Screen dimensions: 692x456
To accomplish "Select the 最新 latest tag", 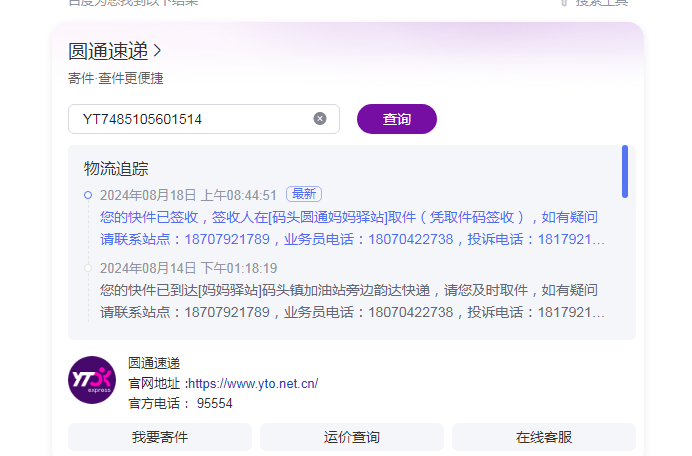I will pyautogui.click(x=304, y=194).
